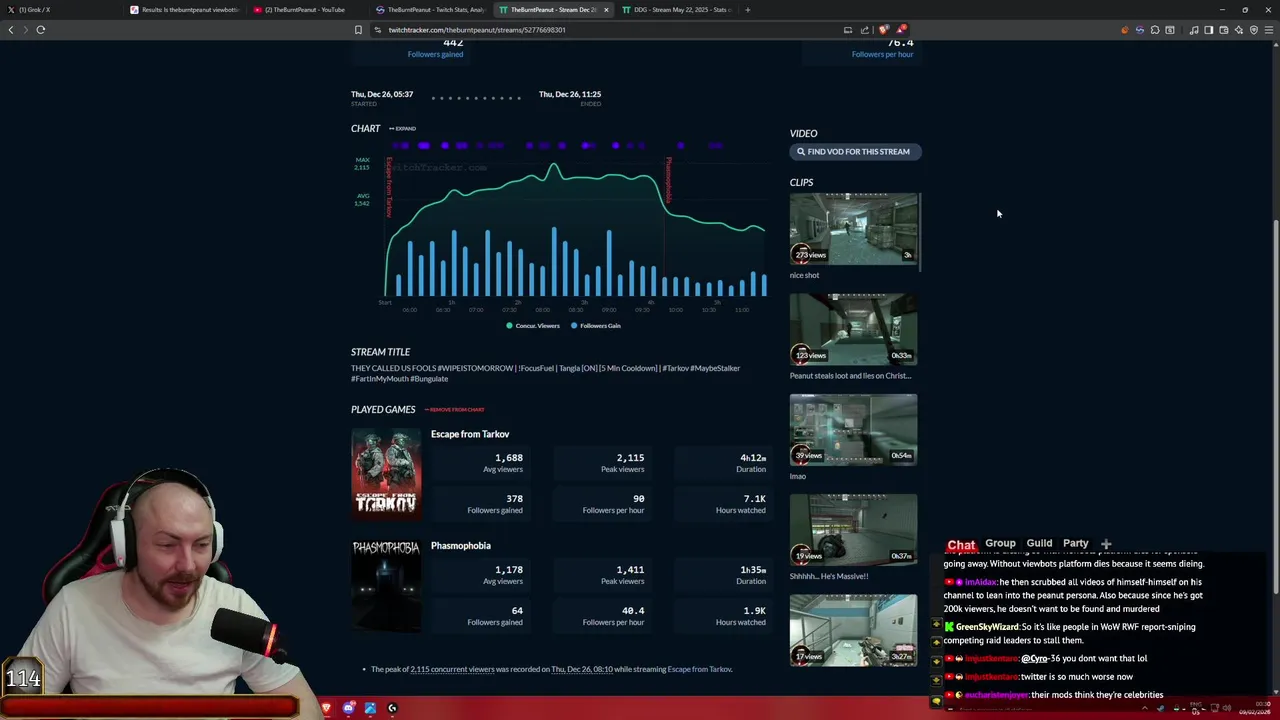The width and height of the screenshot is (1280, 720).
Task: Switch to TheBurntPeanut Twitch Stats tab
Action: click(x=431, y=10)
